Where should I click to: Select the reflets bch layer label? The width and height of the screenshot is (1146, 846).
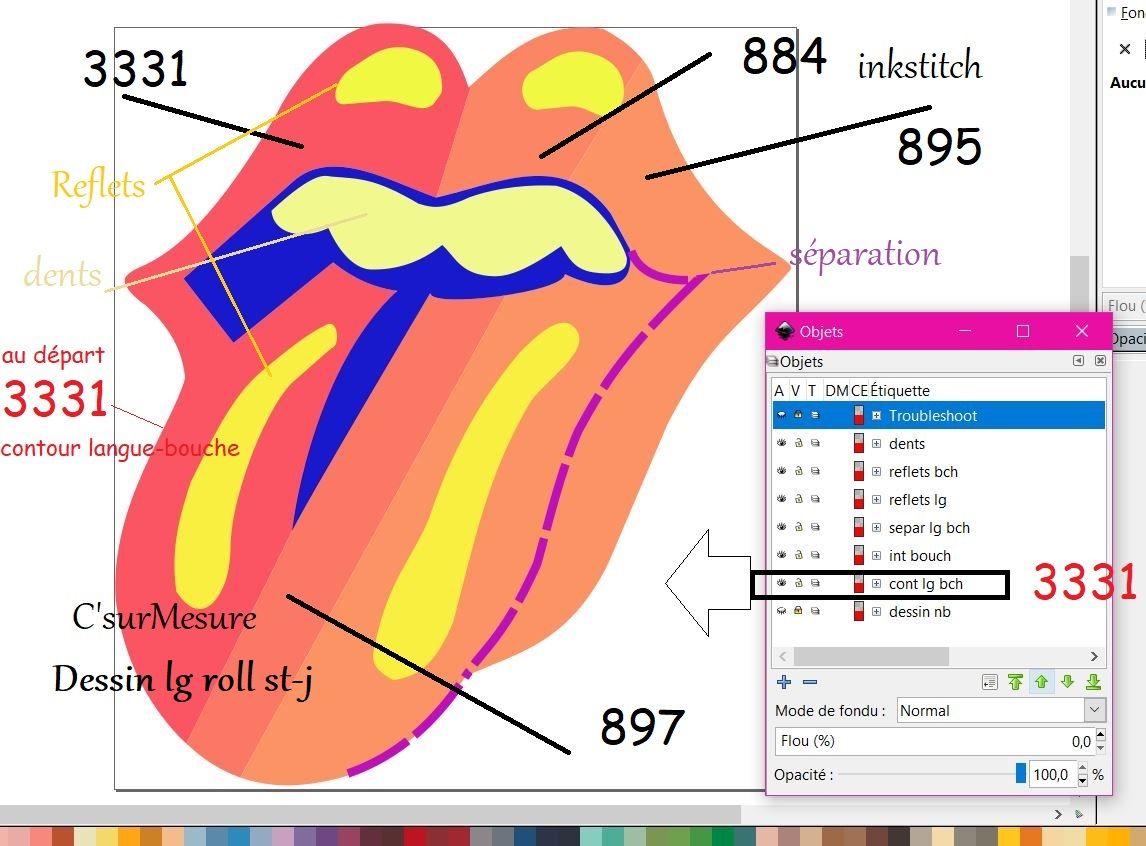[x=923, y=471]
